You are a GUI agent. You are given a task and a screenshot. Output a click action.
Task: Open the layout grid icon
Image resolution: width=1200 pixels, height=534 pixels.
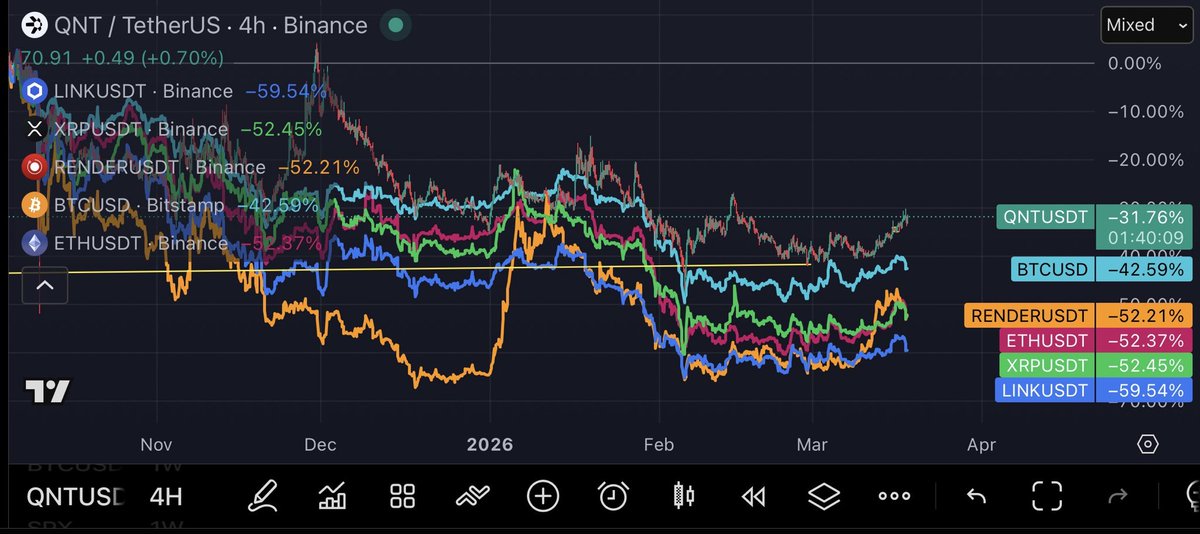click(x=403, y=495)
